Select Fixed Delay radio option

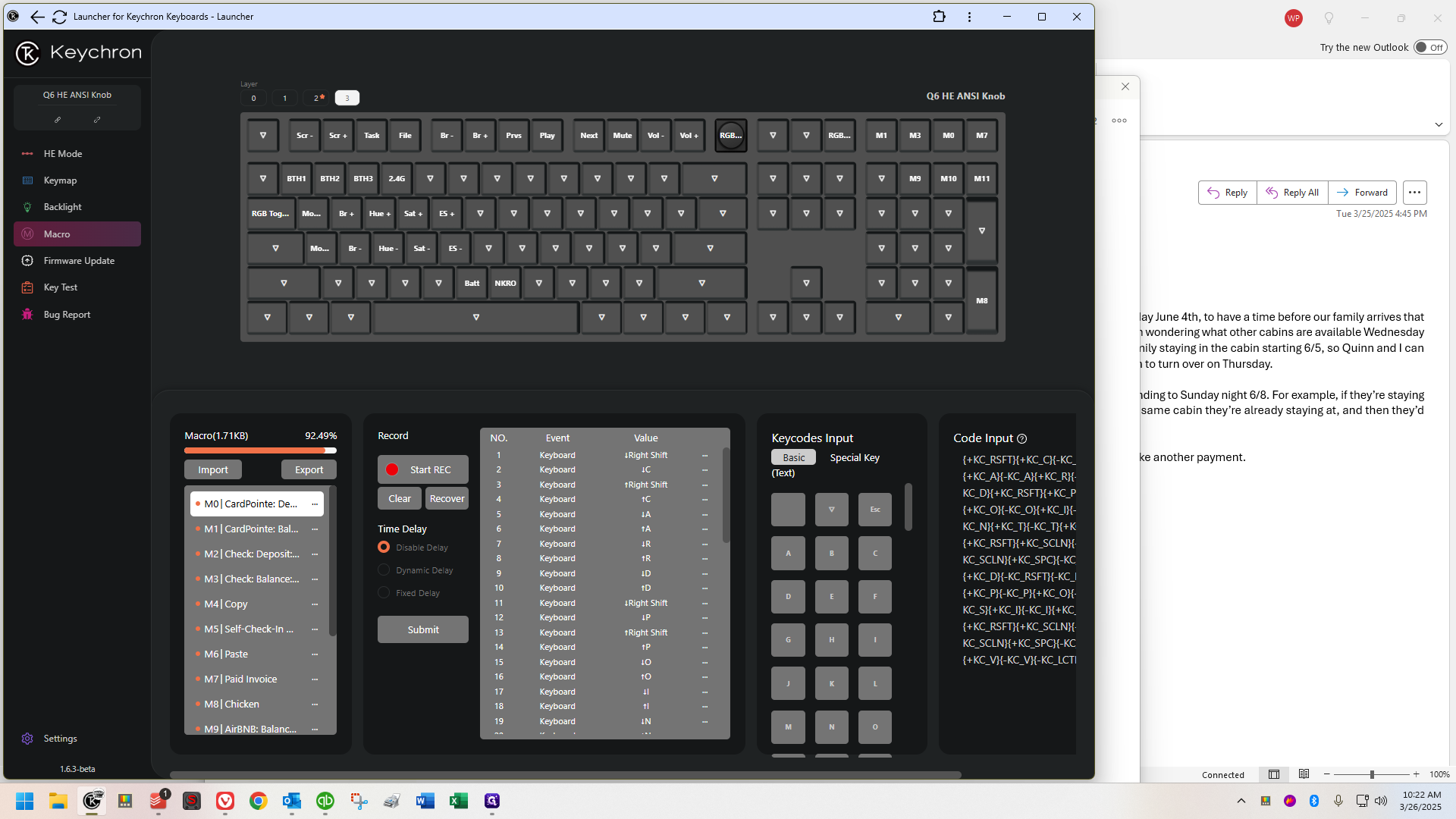click(384, 593)
